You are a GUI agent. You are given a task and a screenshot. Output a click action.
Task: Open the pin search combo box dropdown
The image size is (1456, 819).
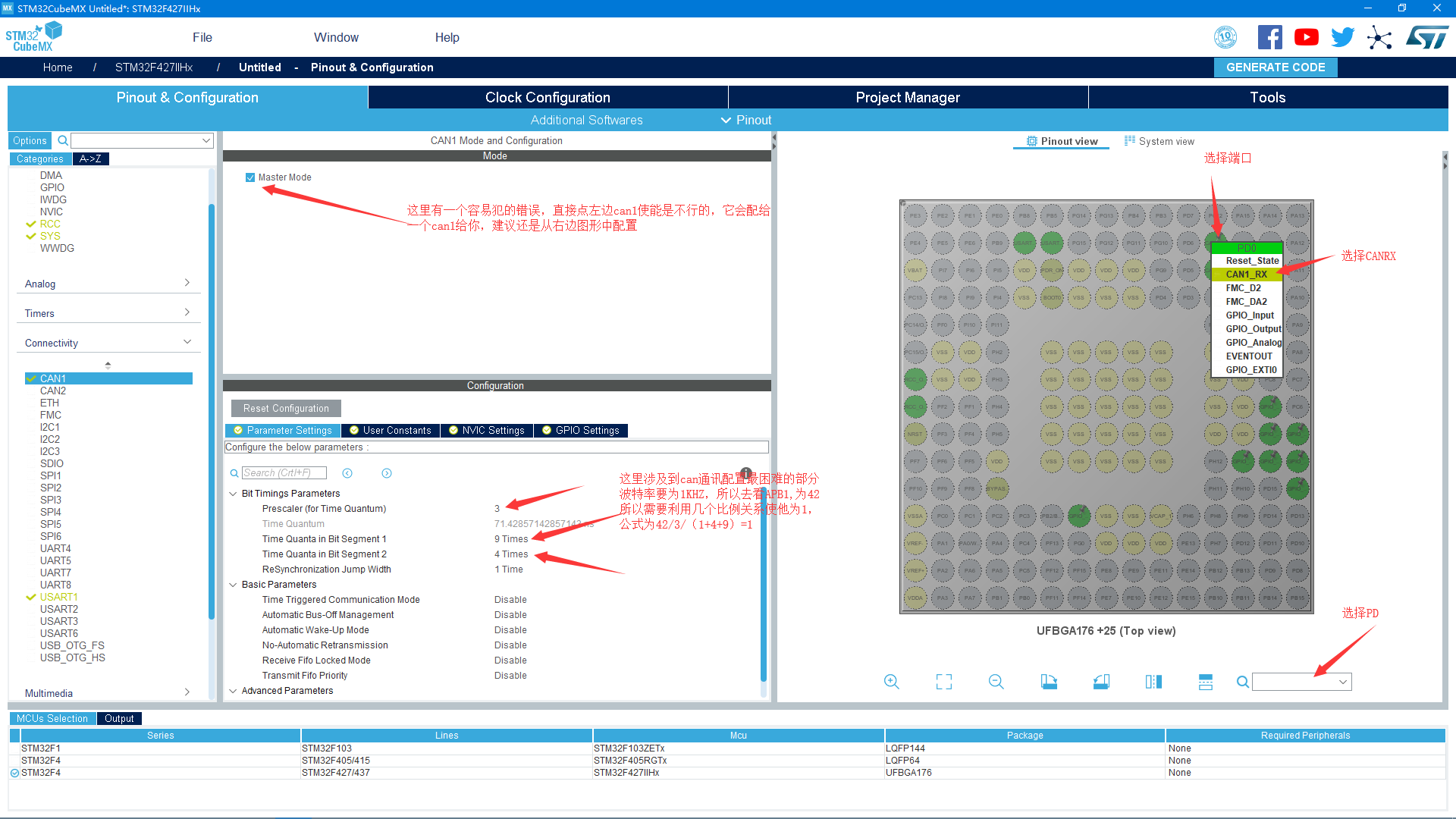pos(1343,682)
